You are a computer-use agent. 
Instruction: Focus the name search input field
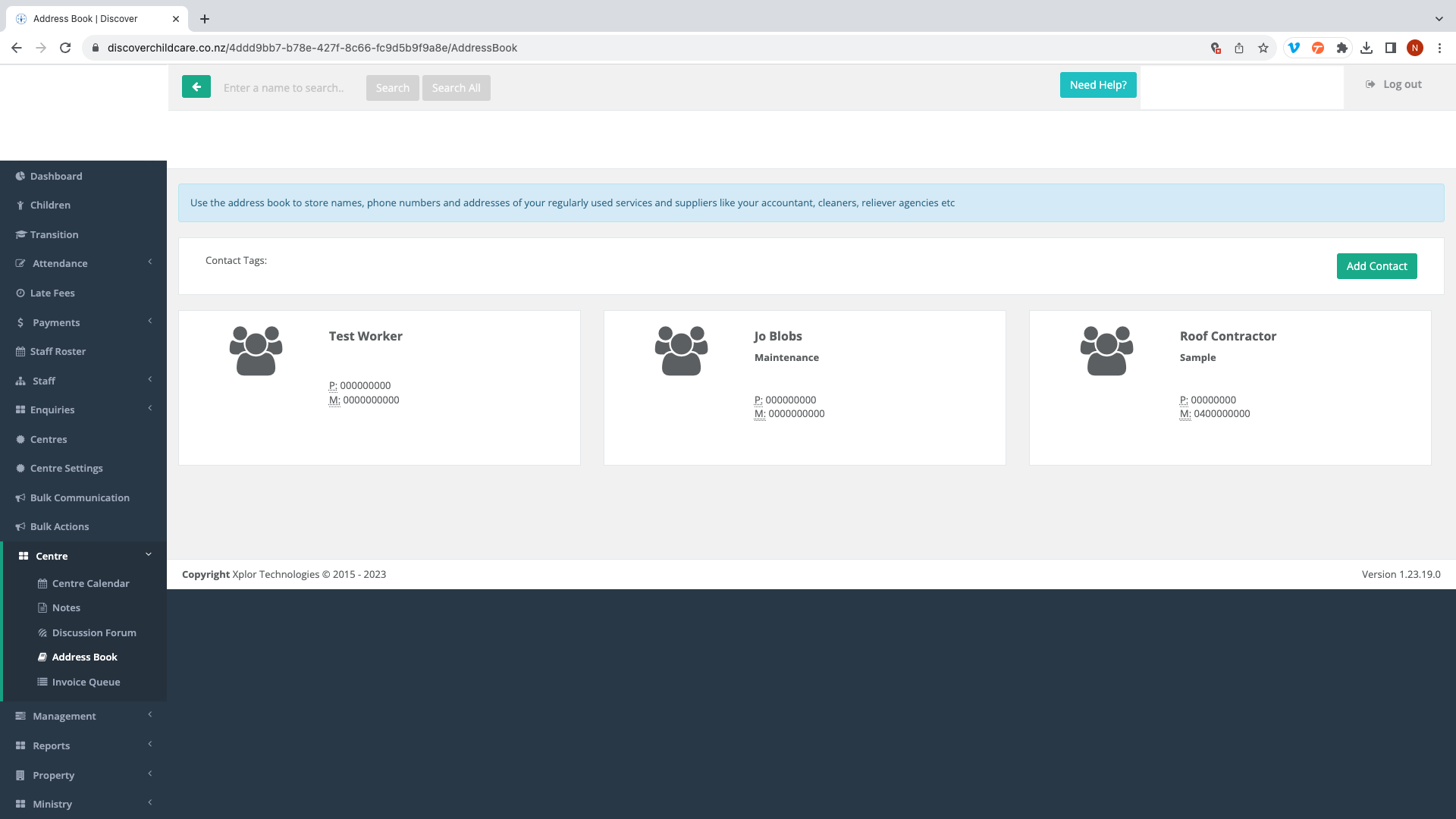click(288, 88)
